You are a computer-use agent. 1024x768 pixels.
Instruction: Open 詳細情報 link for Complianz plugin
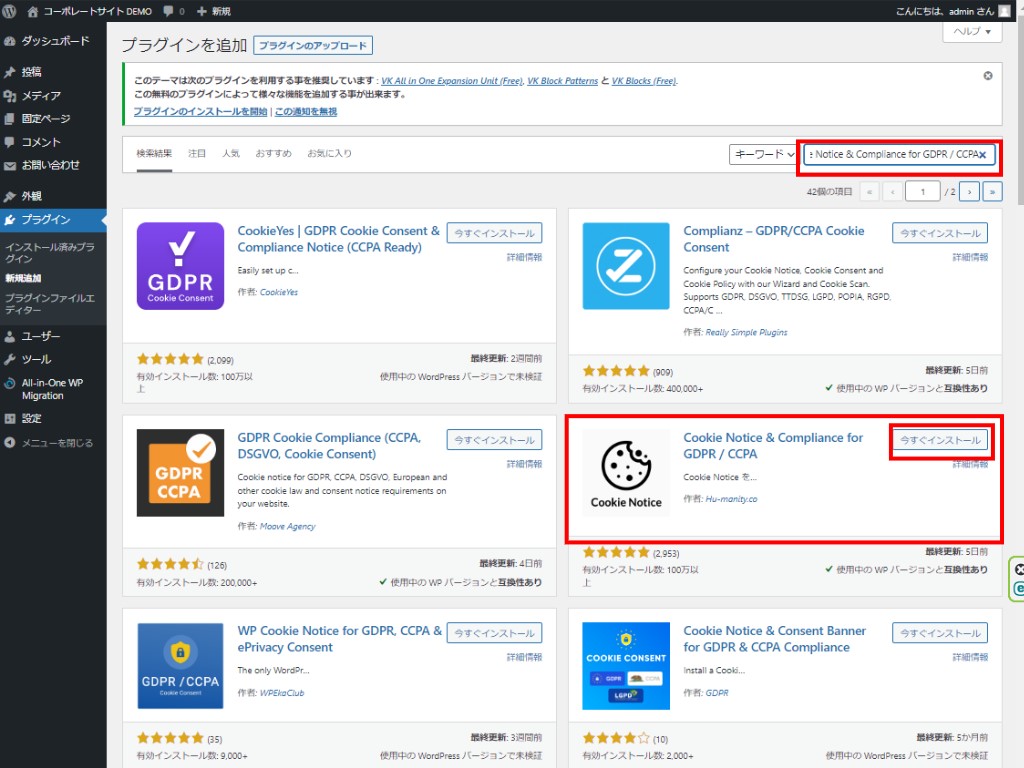click(971, 257)
